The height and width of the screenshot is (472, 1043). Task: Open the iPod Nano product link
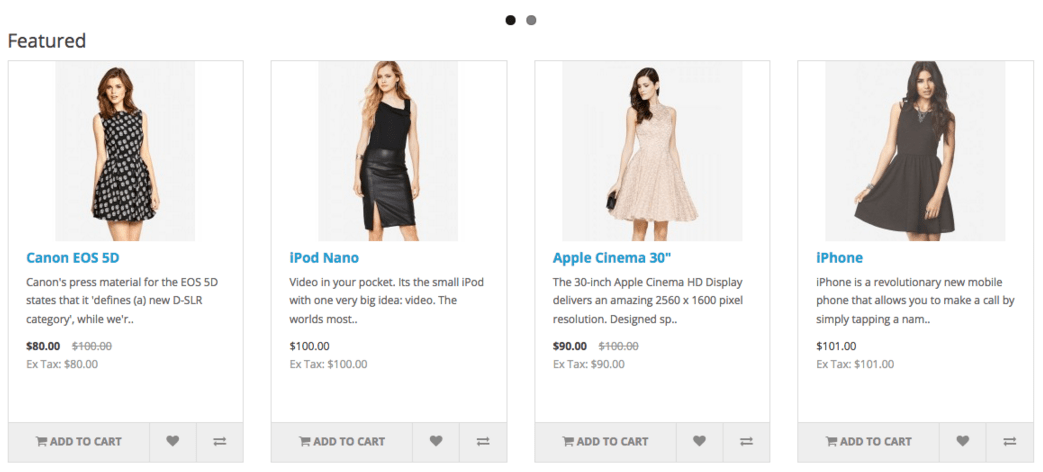pos(324,258)
